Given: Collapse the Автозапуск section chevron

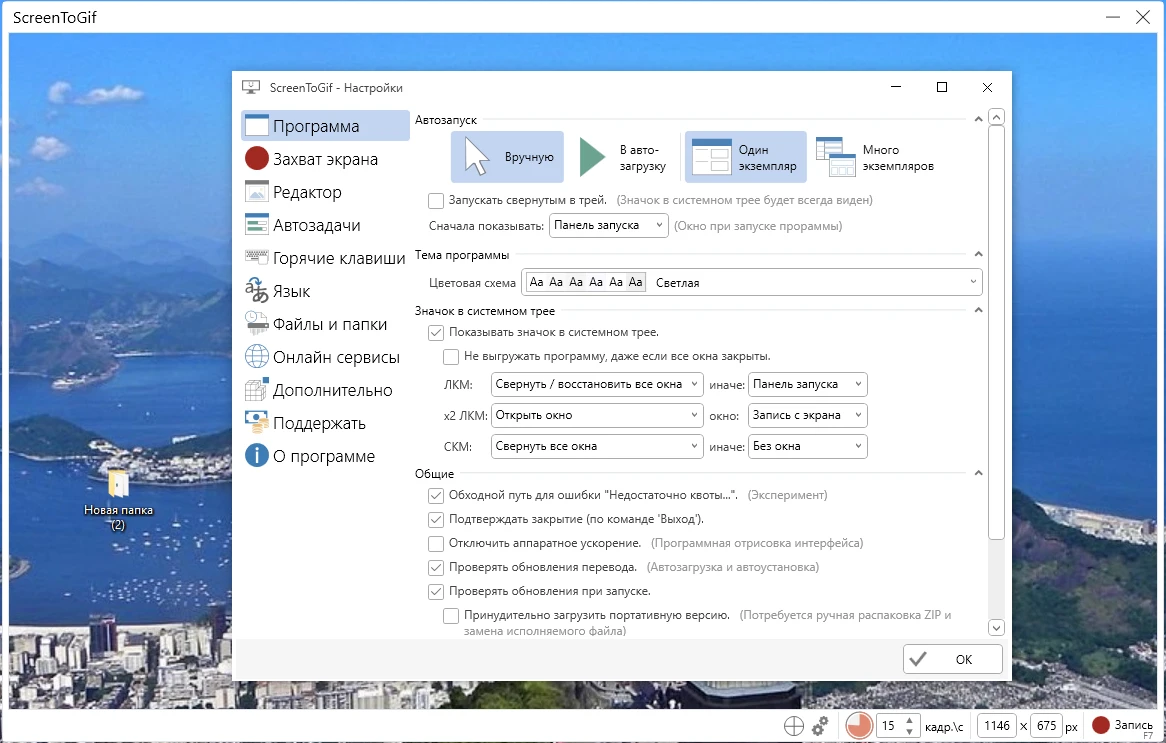Looking at the screenshot, I should tap(978, 120).
